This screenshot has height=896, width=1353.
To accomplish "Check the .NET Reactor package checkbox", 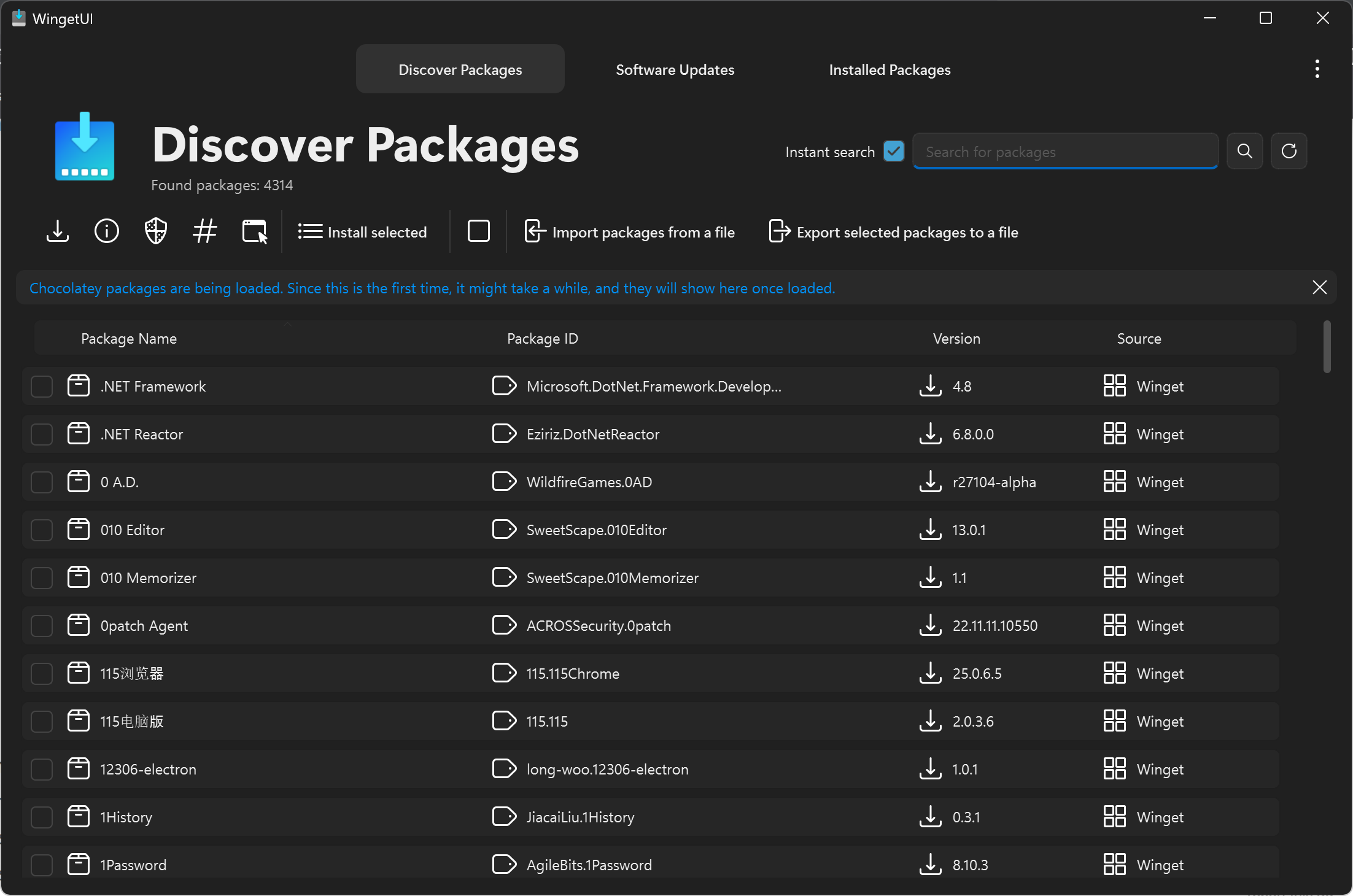I will pos(42,434).
